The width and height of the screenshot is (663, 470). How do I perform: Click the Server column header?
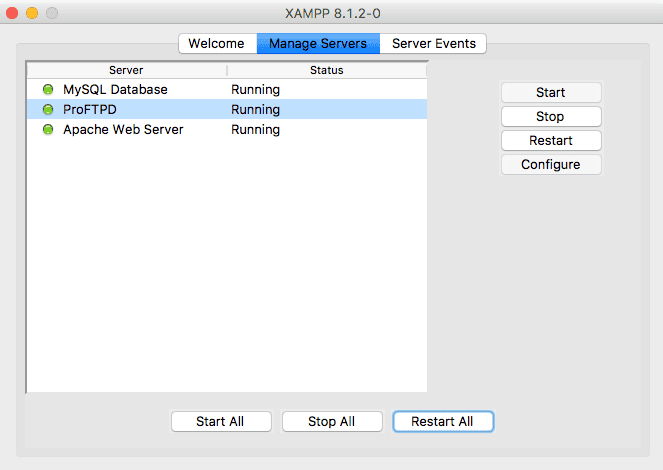126,70
